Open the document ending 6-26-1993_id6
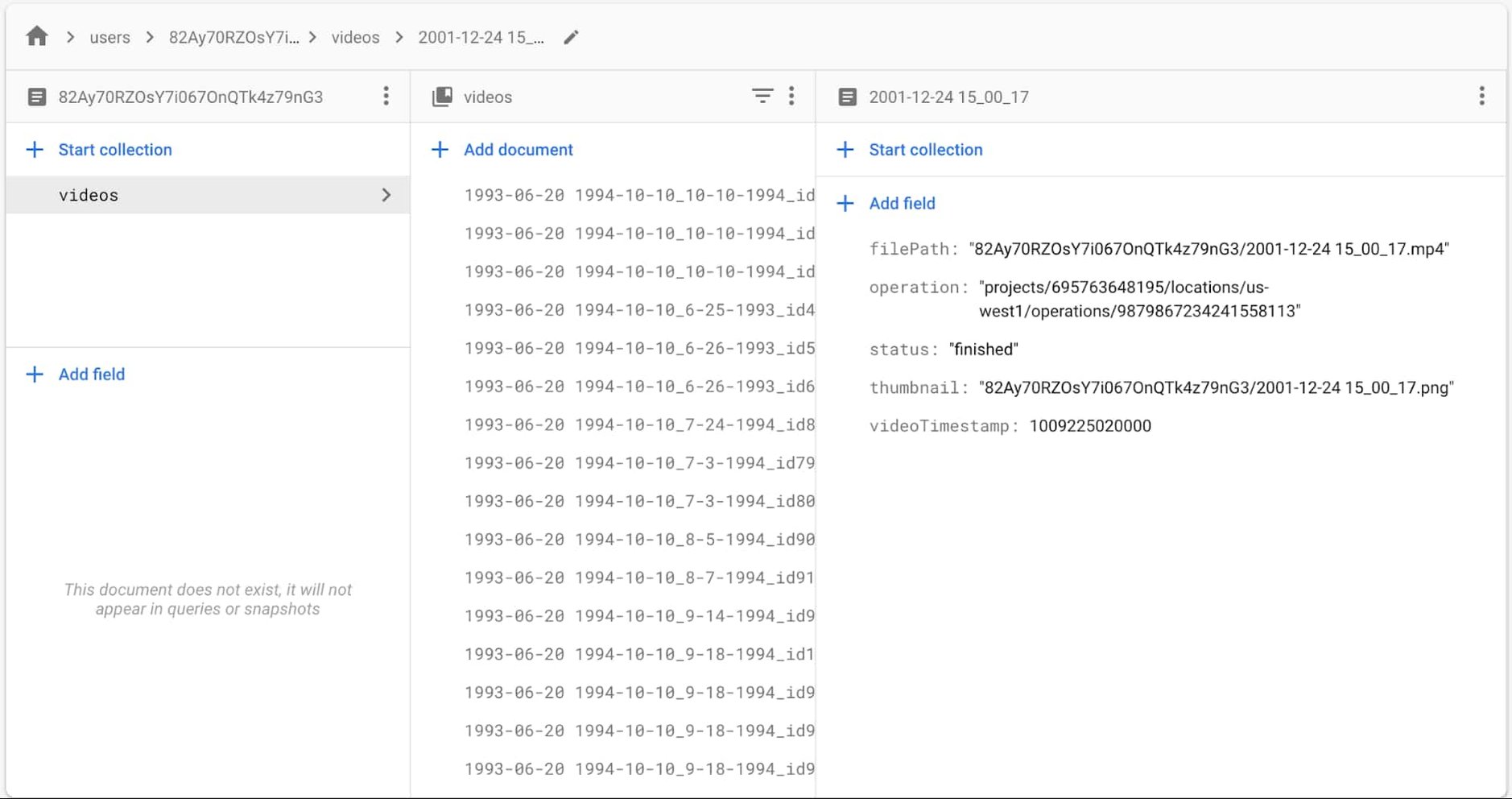Viewport: 1512px width, 799px height. [639, 387]
